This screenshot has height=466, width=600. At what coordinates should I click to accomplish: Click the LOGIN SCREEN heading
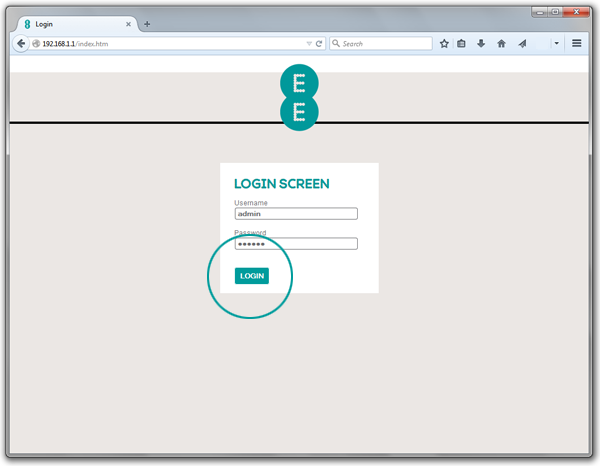tap(282, 184)
